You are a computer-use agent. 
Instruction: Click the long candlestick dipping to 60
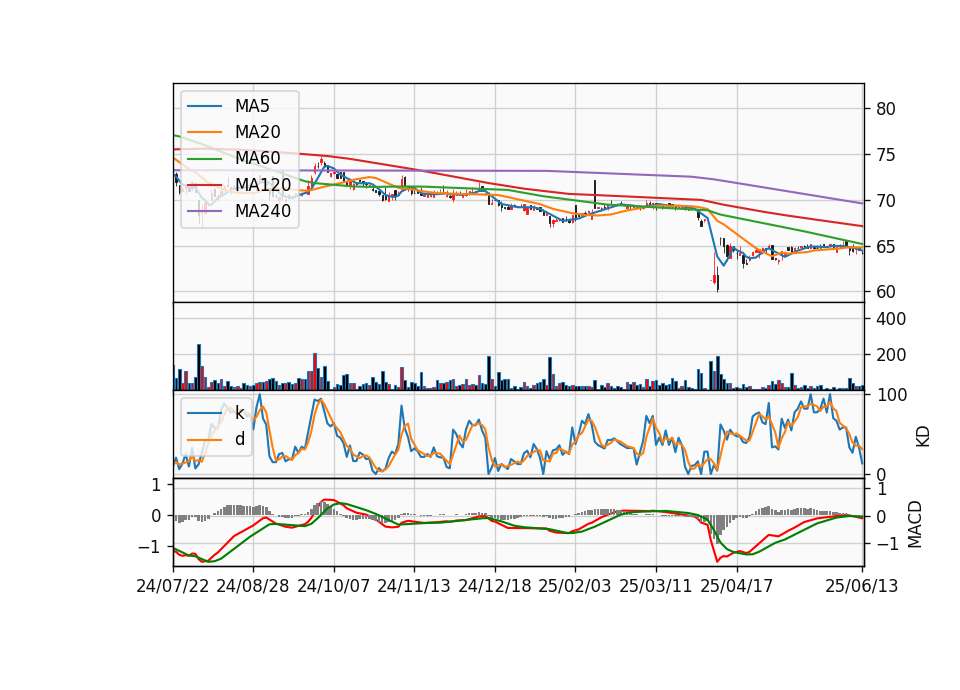coord(718,279)
